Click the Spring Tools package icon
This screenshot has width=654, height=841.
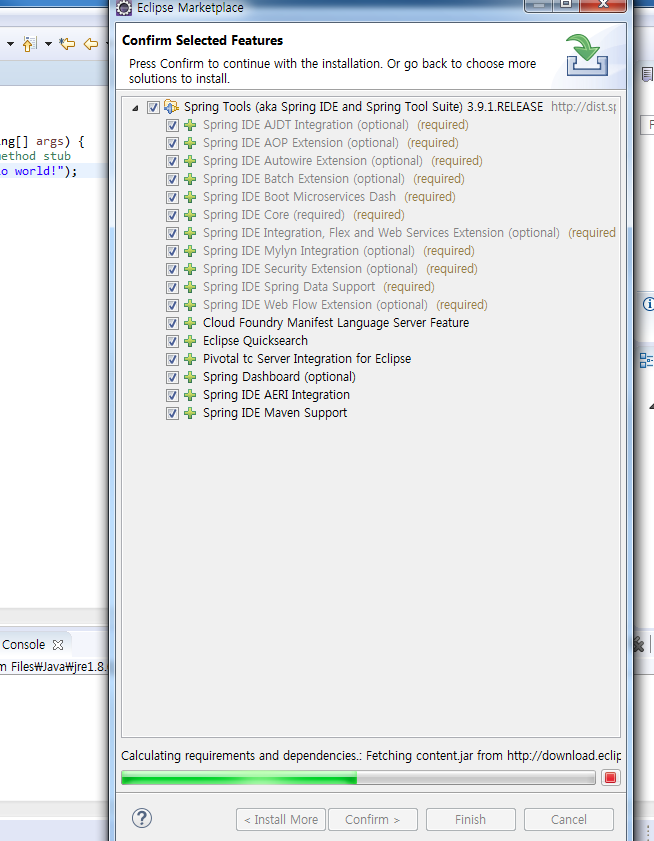pyautogui.click(x=171, y=107)
